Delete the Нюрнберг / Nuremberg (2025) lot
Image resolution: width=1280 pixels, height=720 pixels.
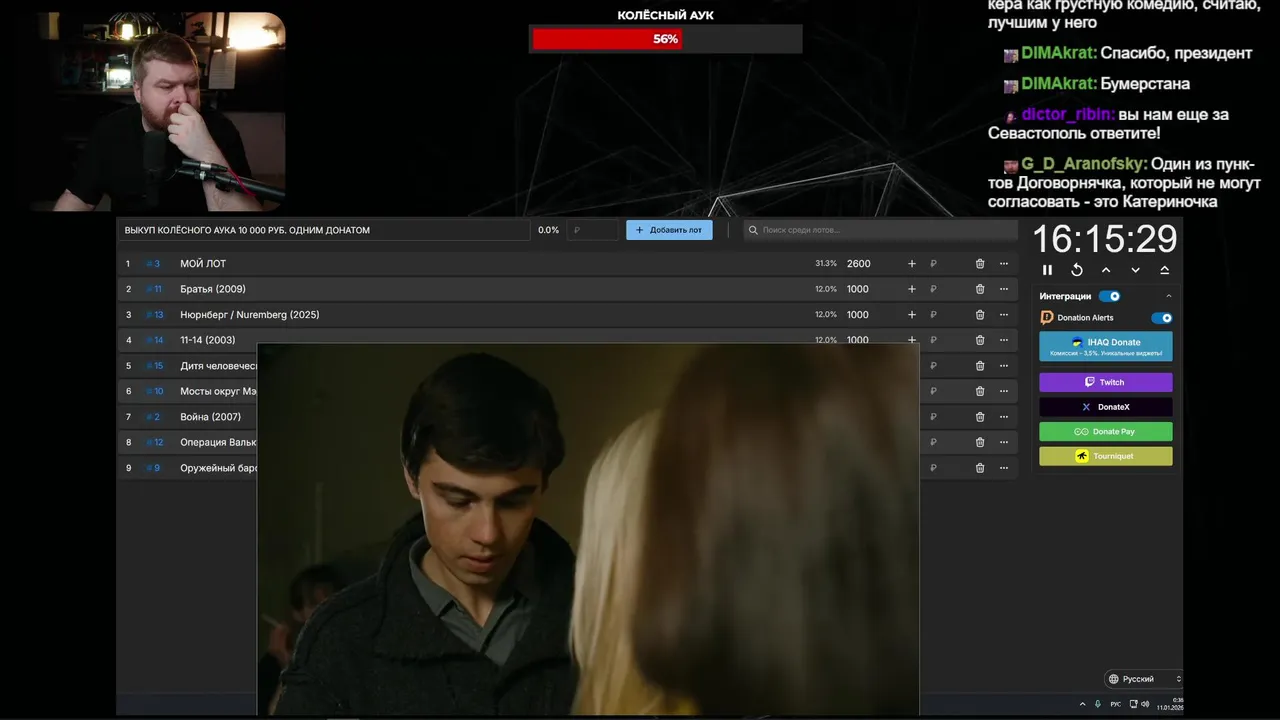tap(980, 315)
